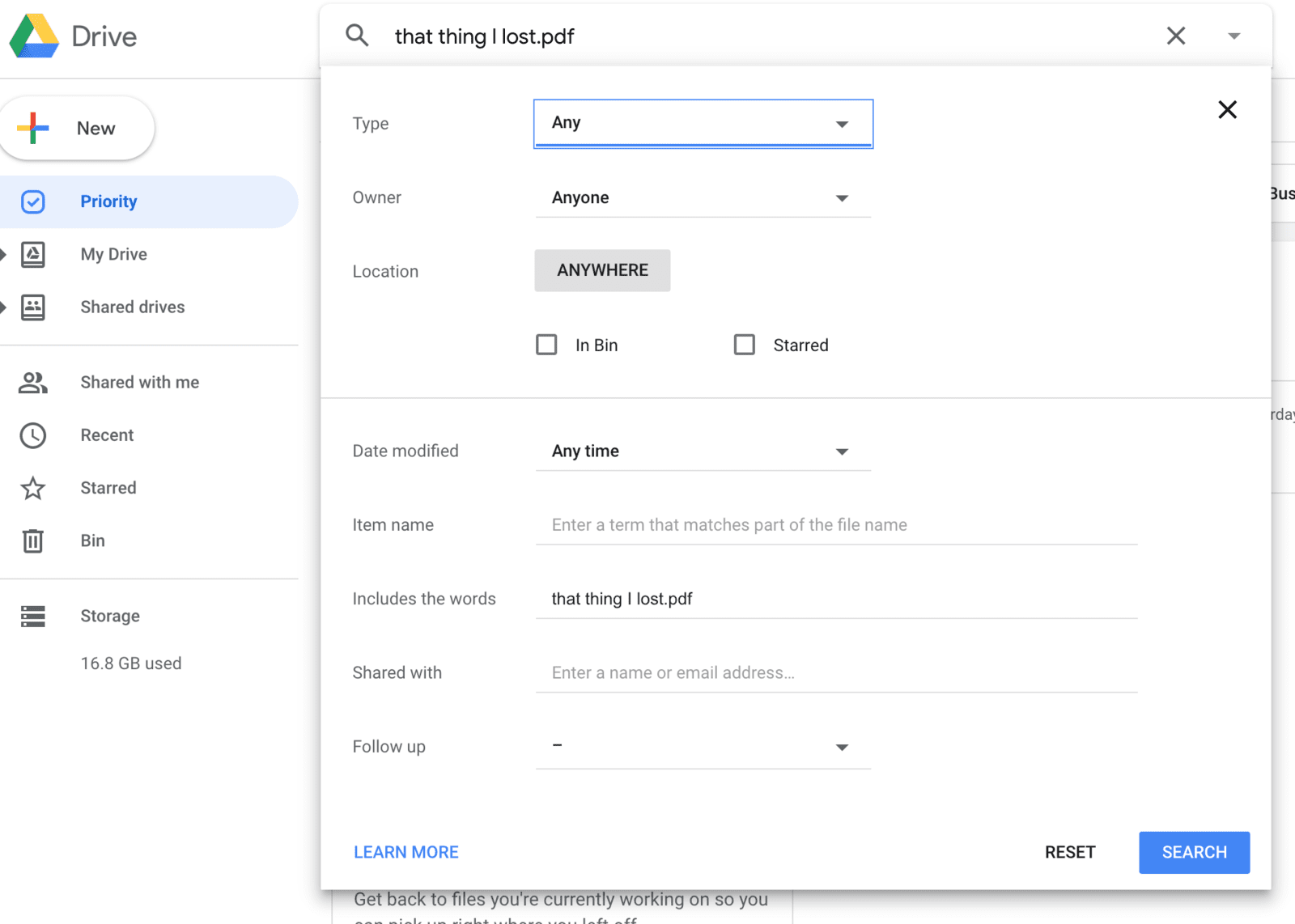Click the magnifying glass search icon

[357, 36]
